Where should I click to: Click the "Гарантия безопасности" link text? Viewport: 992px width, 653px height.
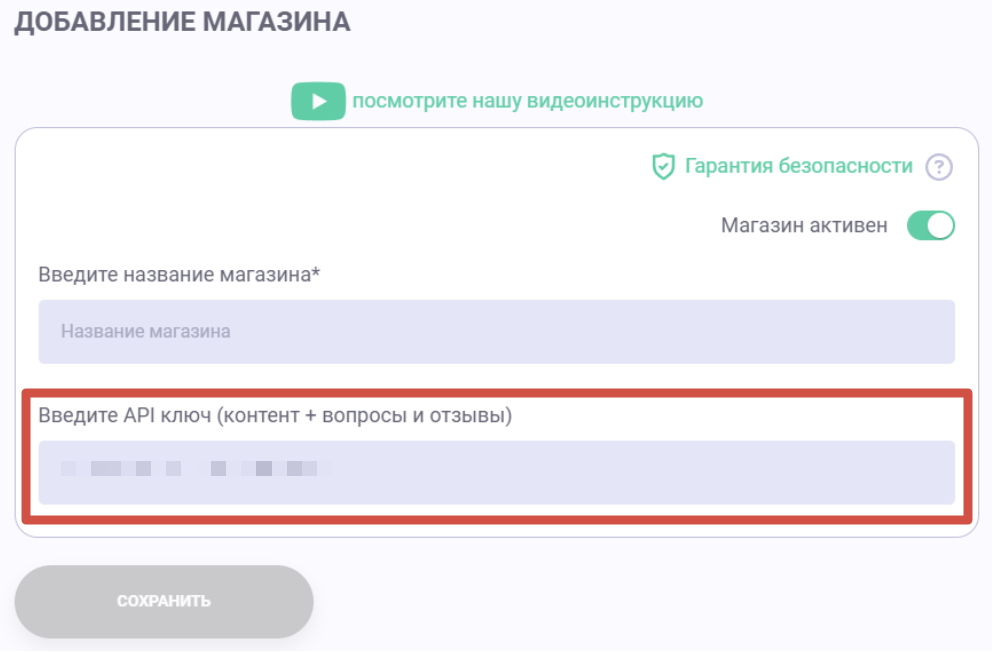pyautogui.click(x=798, y=166)
